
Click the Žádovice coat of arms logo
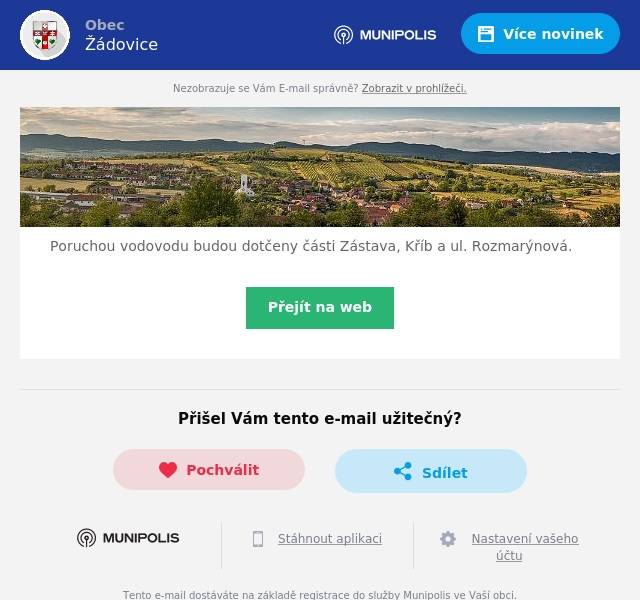[45, 35]
